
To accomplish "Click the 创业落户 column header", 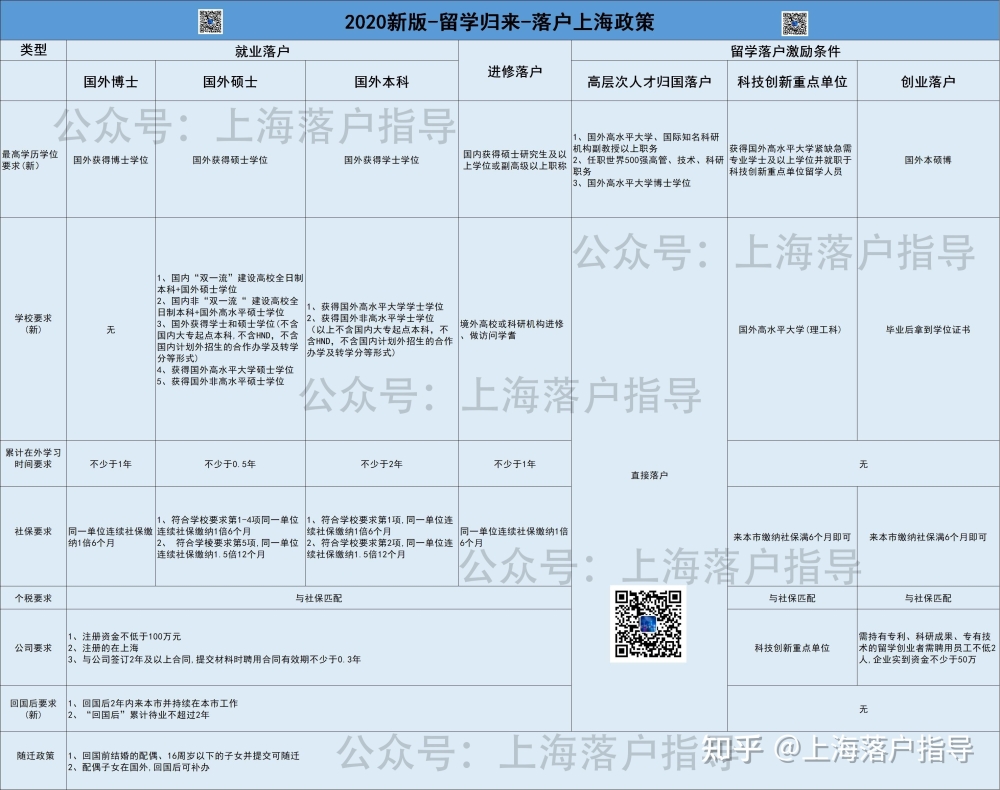I will pos(928,81).
